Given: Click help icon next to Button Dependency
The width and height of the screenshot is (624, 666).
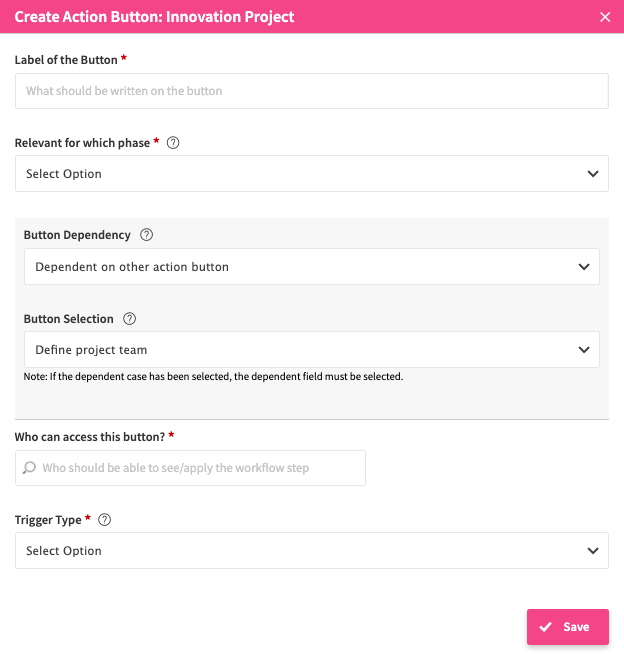Looking at the screenshot, I should tap(147, 235).
